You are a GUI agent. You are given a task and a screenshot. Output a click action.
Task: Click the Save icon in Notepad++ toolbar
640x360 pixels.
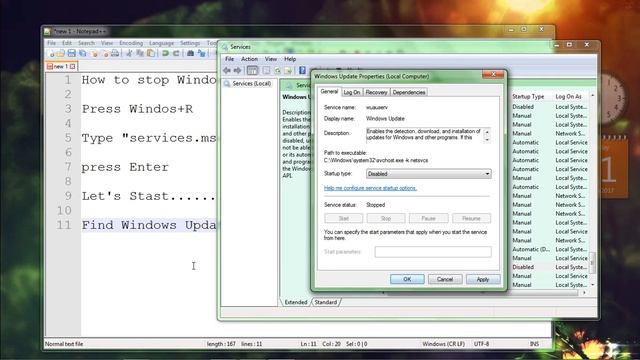click(x=71, y=53)
